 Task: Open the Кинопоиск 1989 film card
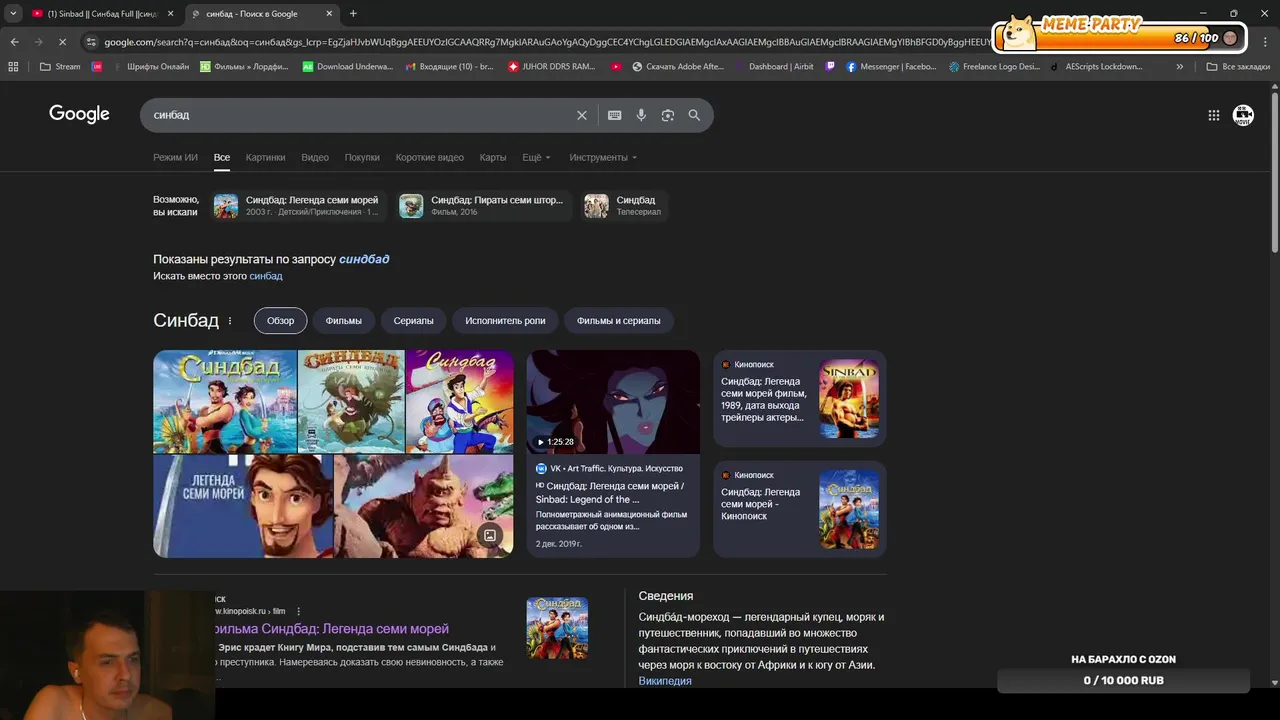799,398
